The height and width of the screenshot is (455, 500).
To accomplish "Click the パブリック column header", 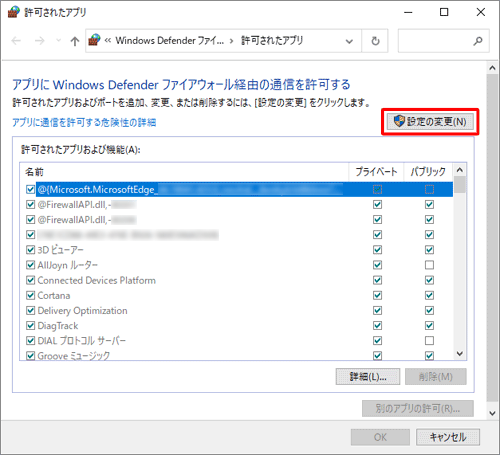I will coord(428,172).
